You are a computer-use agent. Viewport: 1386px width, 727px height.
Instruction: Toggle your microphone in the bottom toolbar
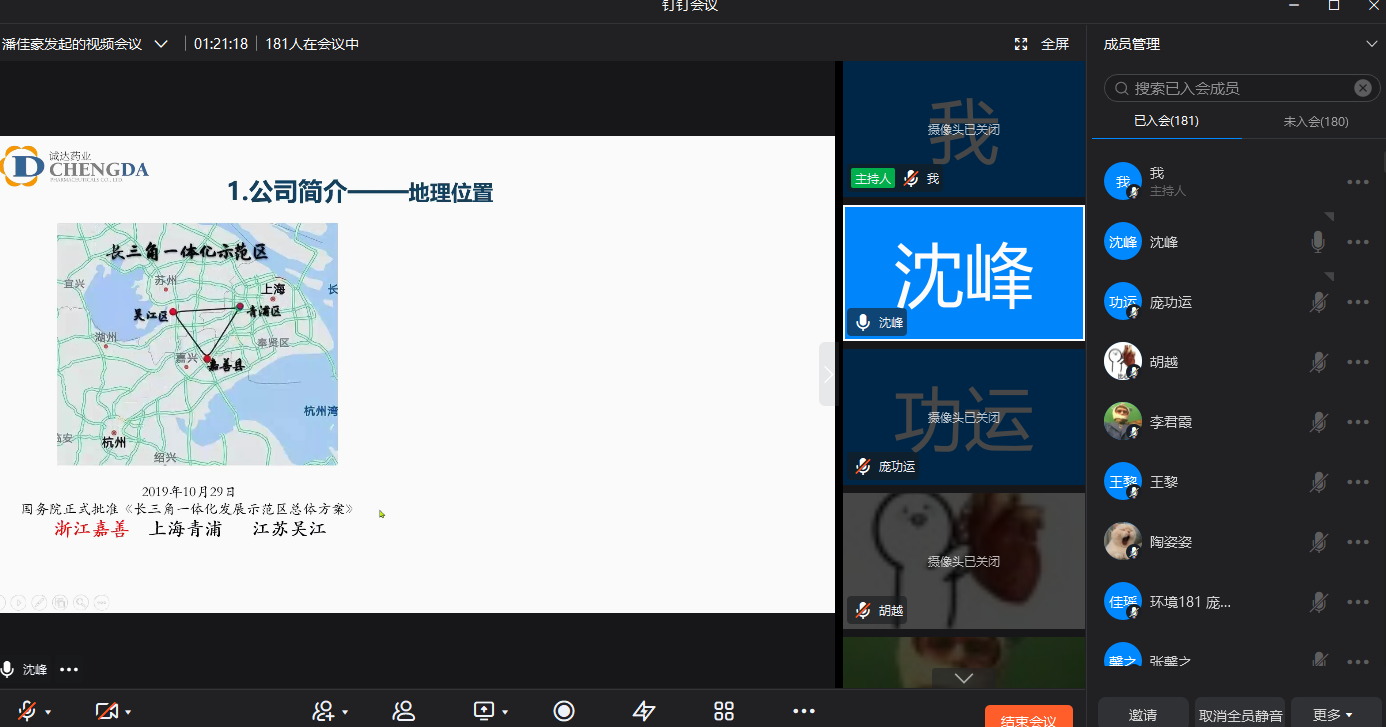click(x=27, y=711)
